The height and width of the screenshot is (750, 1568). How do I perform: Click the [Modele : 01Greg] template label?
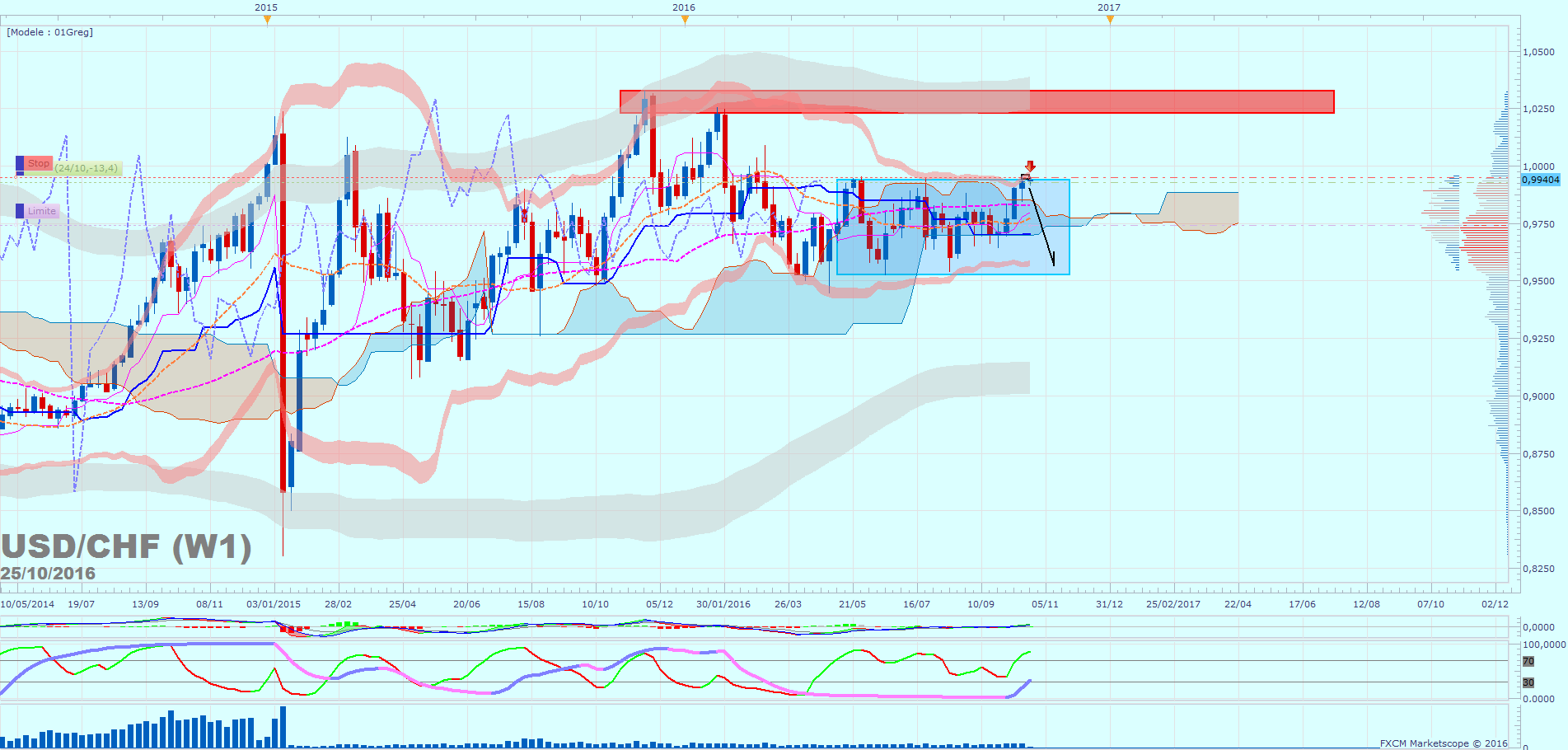[x=50, y=32]
